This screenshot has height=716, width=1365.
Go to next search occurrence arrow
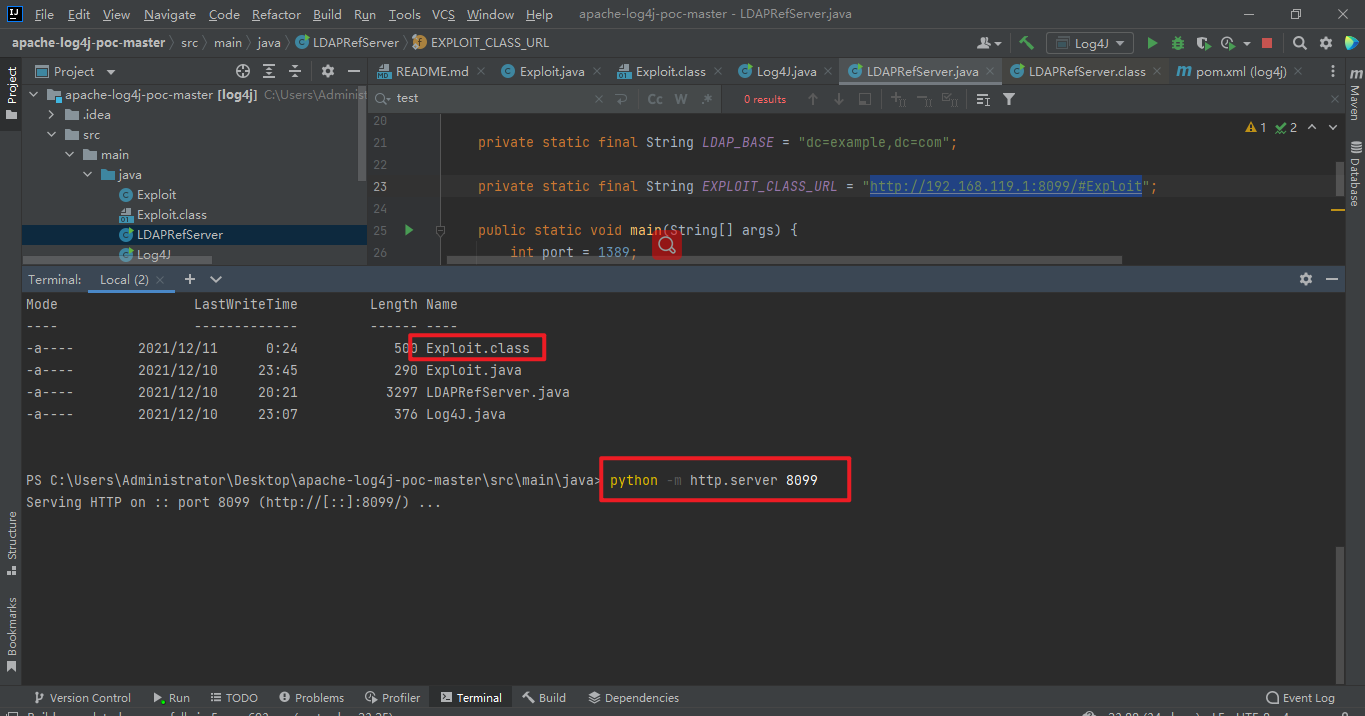[839, 99]
